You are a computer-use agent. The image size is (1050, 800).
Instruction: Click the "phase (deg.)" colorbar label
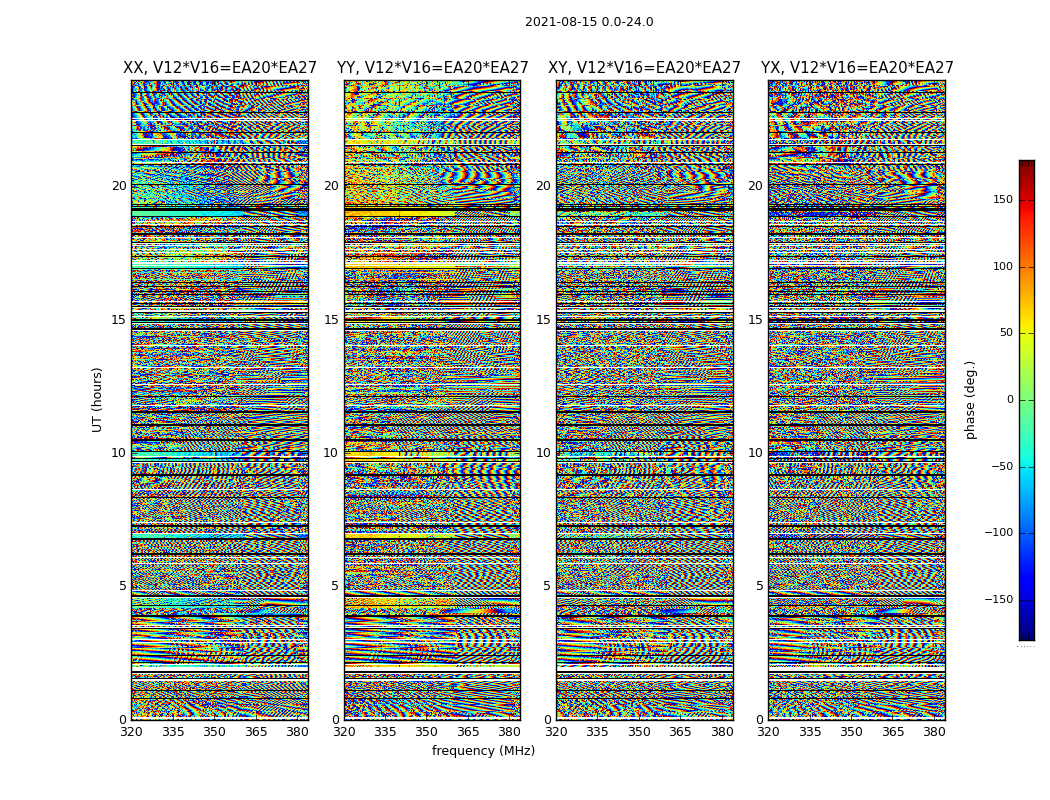[x=970, y=400]
